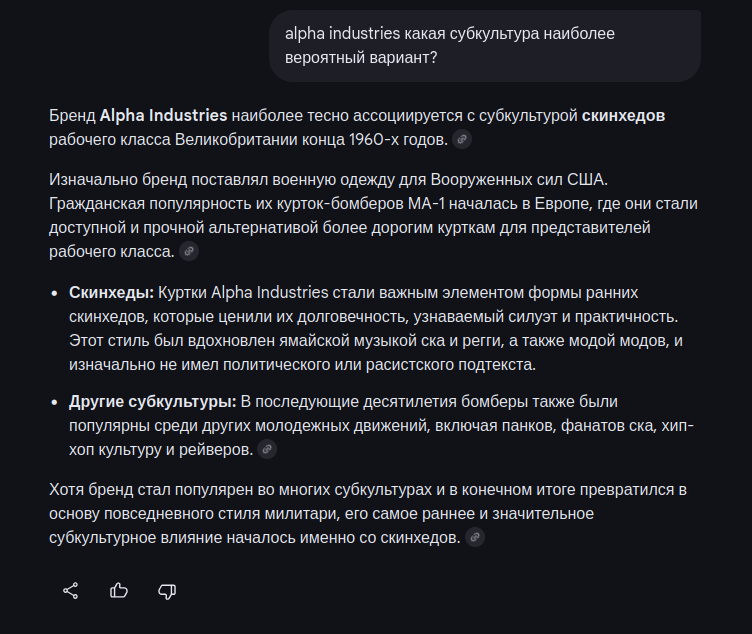
Task: Open source link ending the final paragraph
Action: click(476, 538)
